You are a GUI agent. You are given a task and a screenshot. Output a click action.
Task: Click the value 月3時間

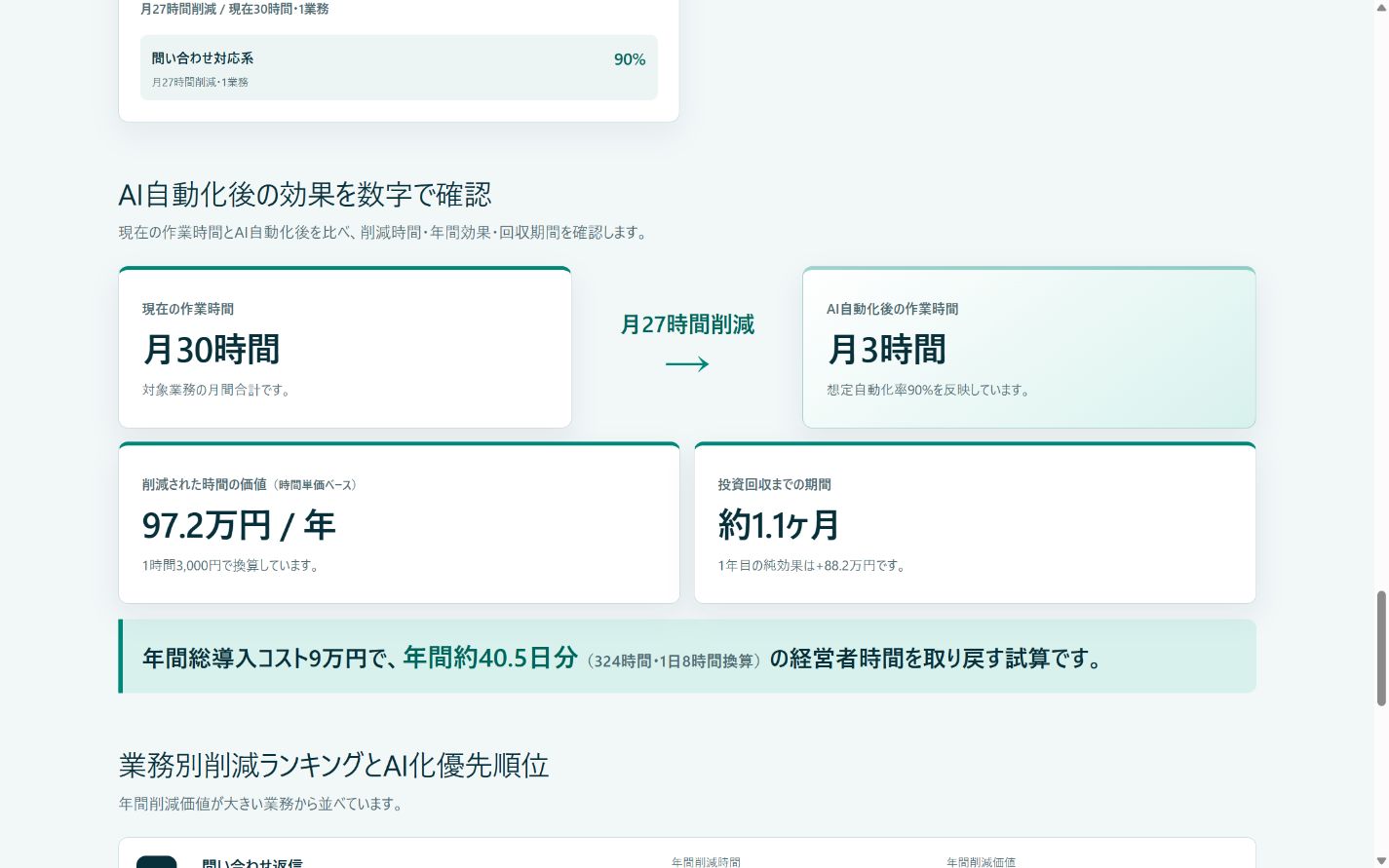pyautogui.click(x=887, y=349)
